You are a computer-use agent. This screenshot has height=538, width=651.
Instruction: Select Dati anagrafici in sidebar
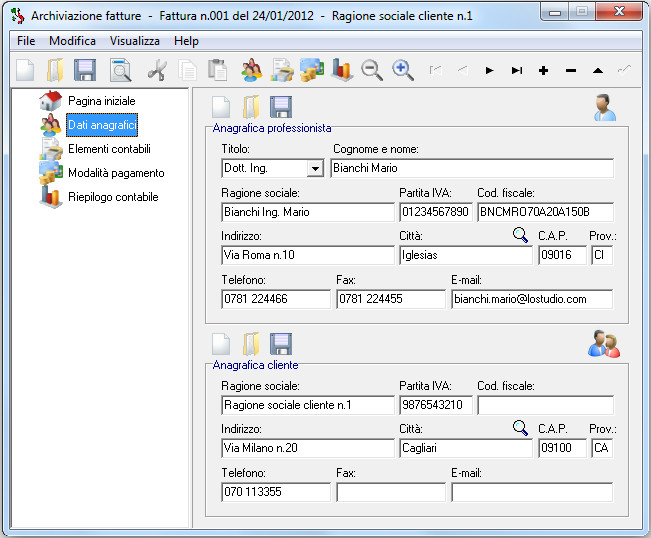[x=102, y=125]
